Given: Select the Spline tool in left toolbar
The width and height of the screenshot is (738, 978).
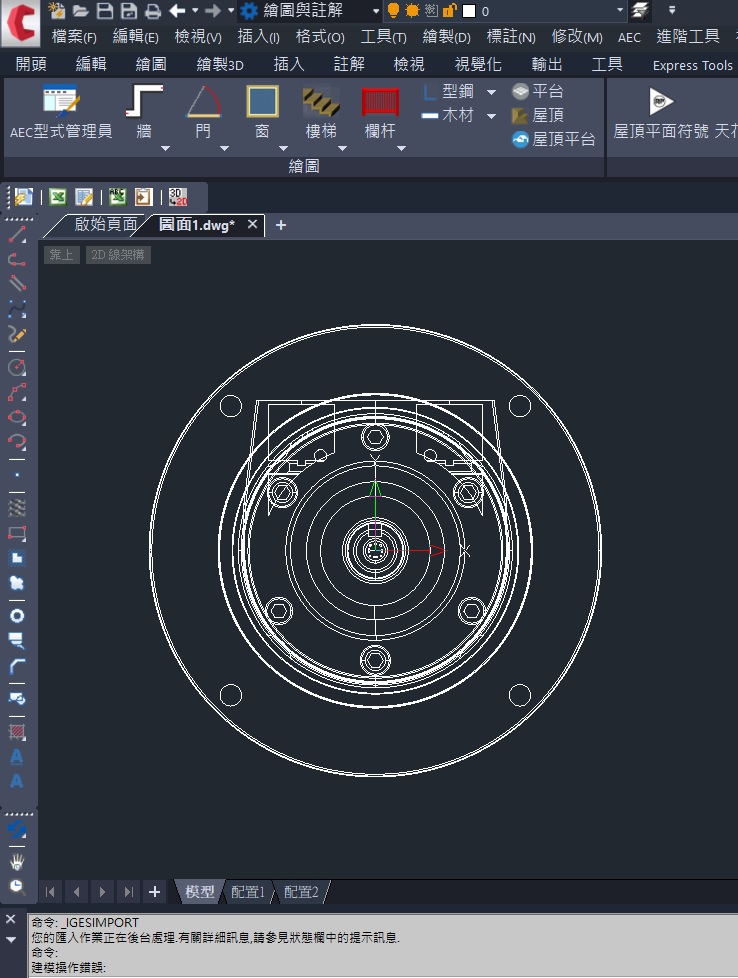Looking at the screenshot, I should 17,309.
